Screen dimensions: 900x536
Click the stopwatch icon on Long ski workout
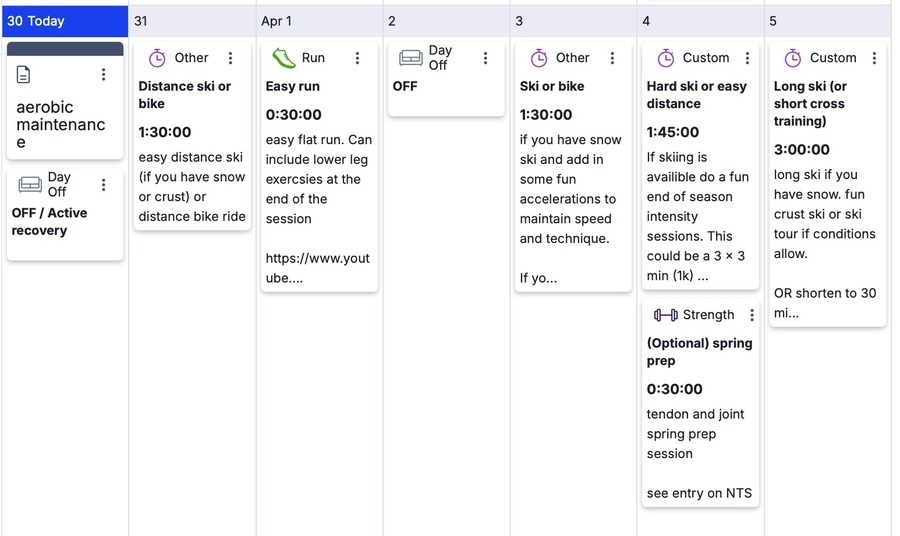pyautogui.click(x=792, y=58)
